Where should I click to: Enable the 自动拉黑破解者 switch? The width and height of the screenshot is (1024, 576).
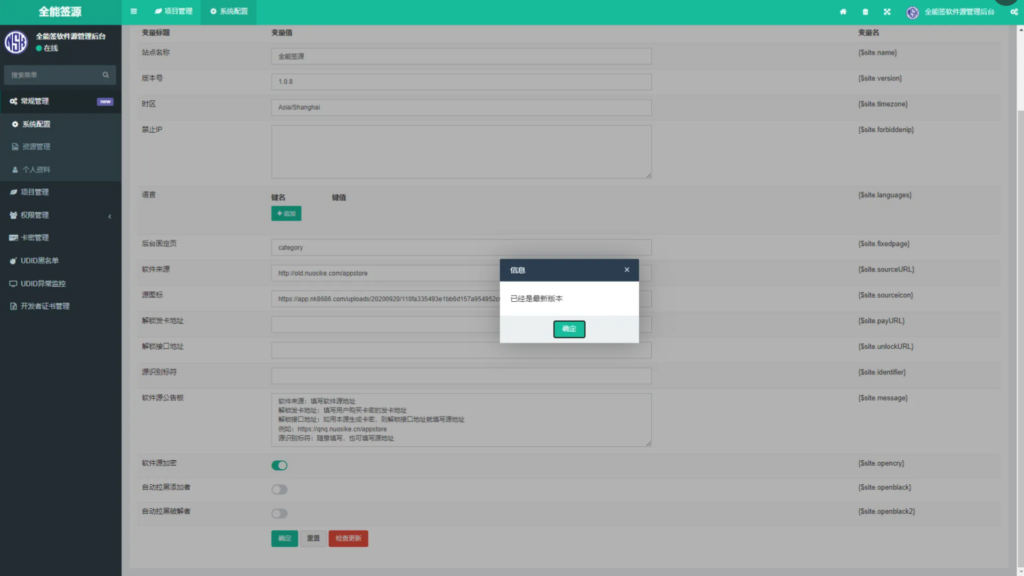pos(279,513)
